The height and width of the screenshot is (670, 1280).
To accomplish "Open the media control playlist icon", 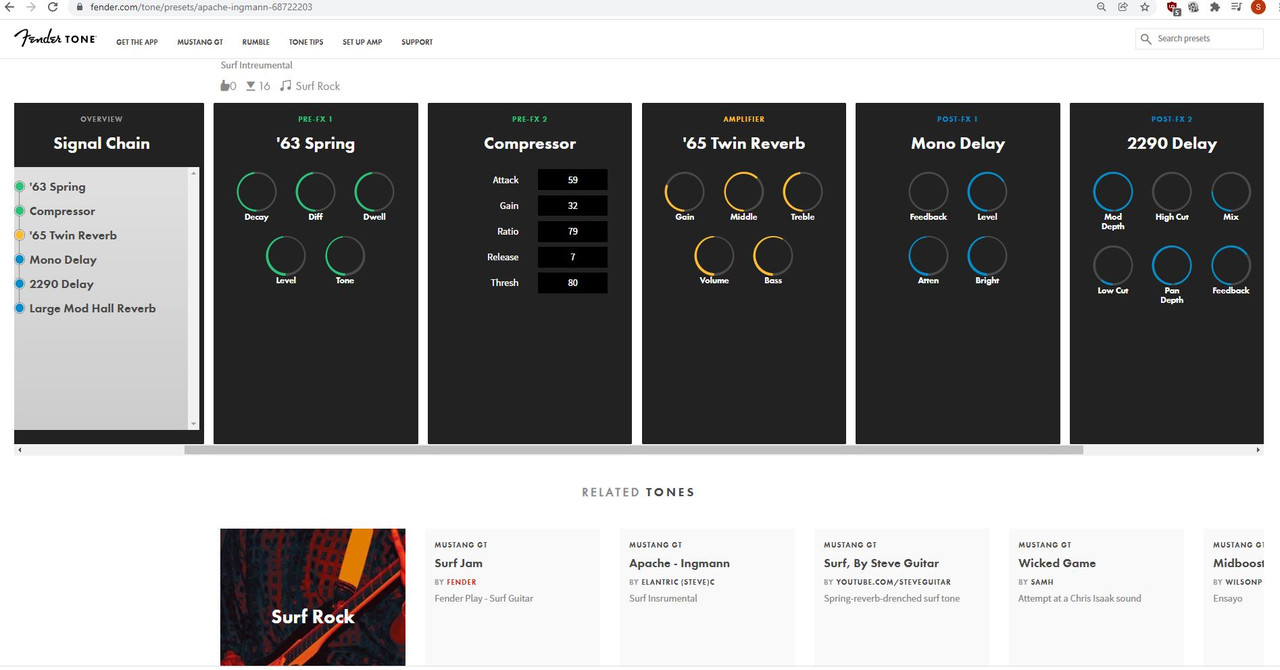I will point(1236,7).
